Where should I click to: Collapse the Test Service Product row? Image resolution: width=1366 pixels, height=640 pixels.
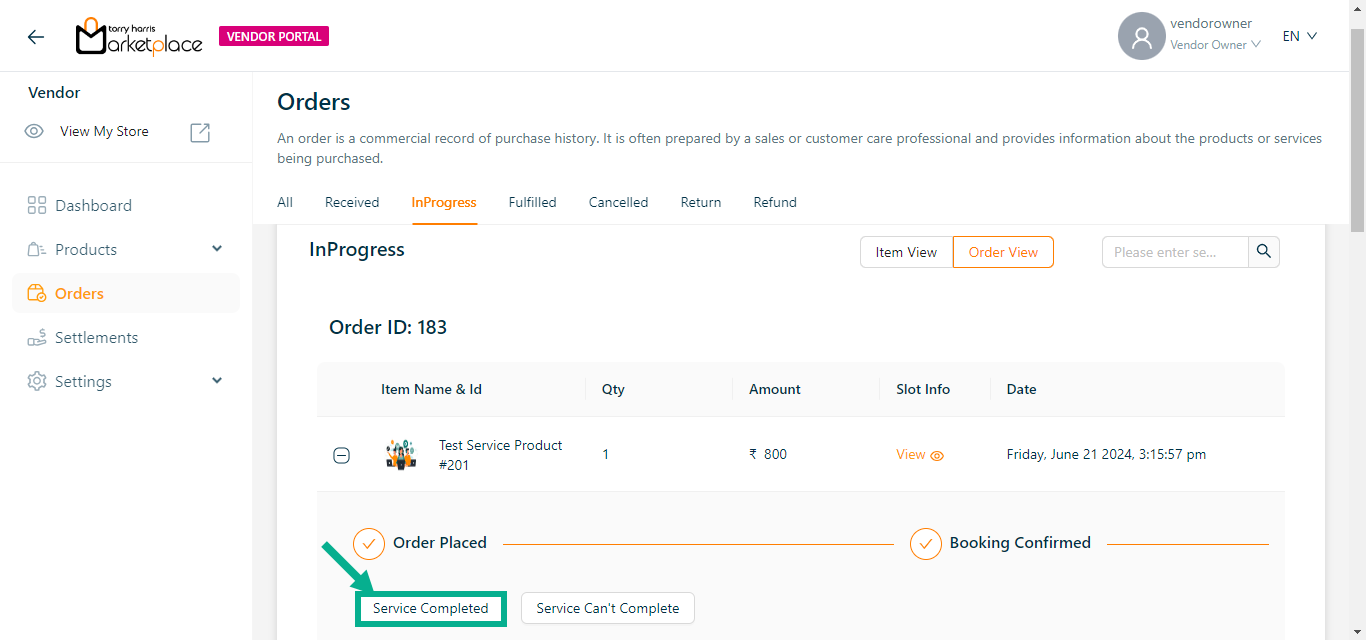click(341, 456)
